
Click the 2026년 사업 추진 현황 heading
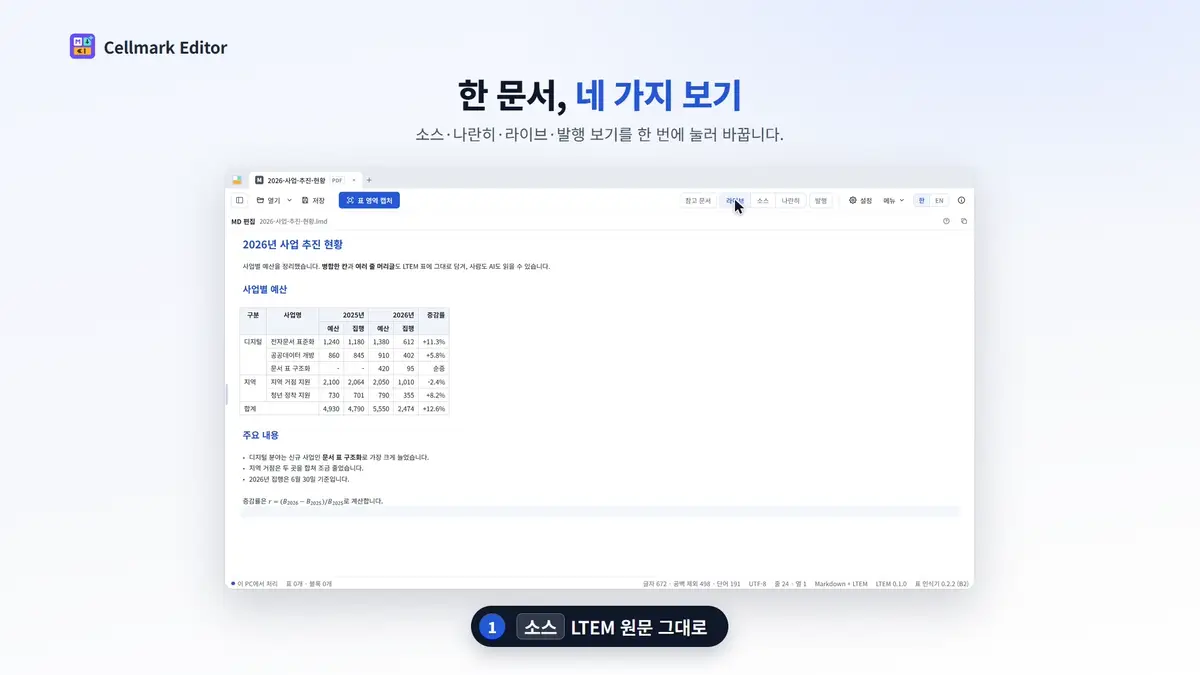point(292,244)
